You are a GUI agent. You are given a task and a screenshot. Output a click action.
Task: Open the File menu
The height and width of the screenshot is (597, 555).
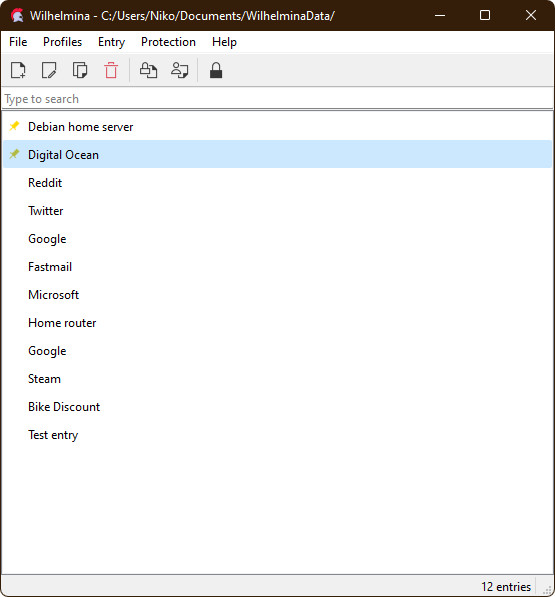click(x=18, y=42)
